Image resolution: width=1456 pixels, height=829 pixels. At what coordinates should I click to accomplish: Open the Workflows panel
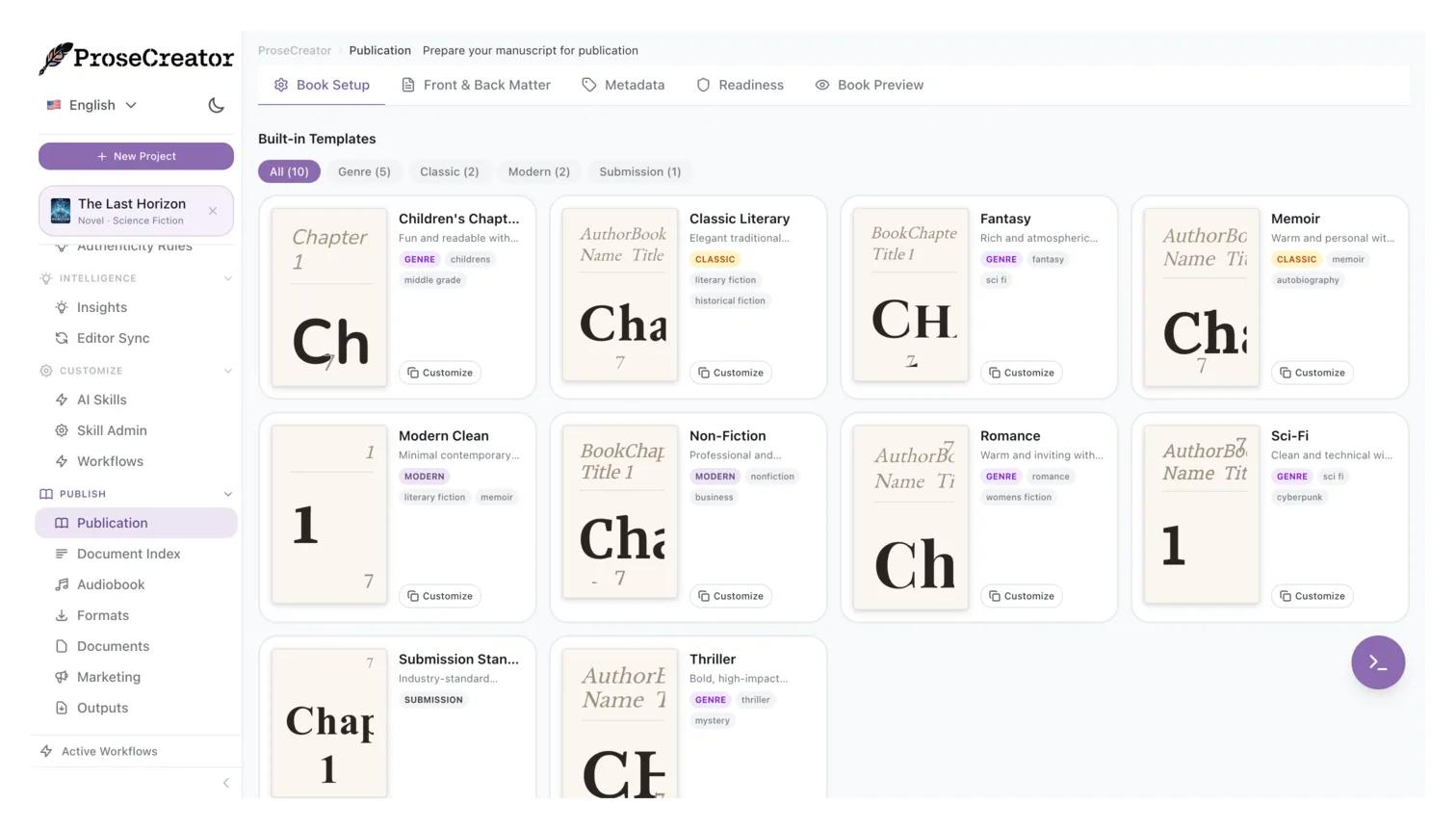tap(110, 462)
